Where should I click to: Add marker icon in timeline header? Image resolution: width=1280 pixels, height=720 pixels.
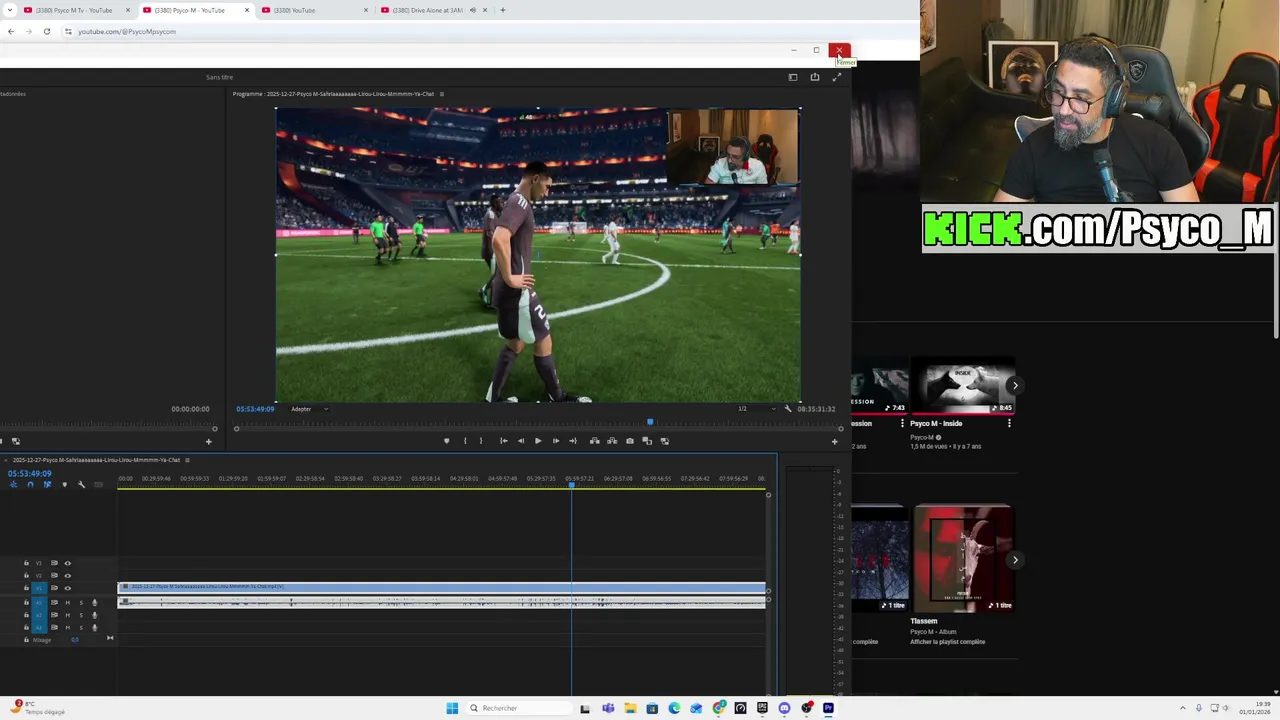64,485
